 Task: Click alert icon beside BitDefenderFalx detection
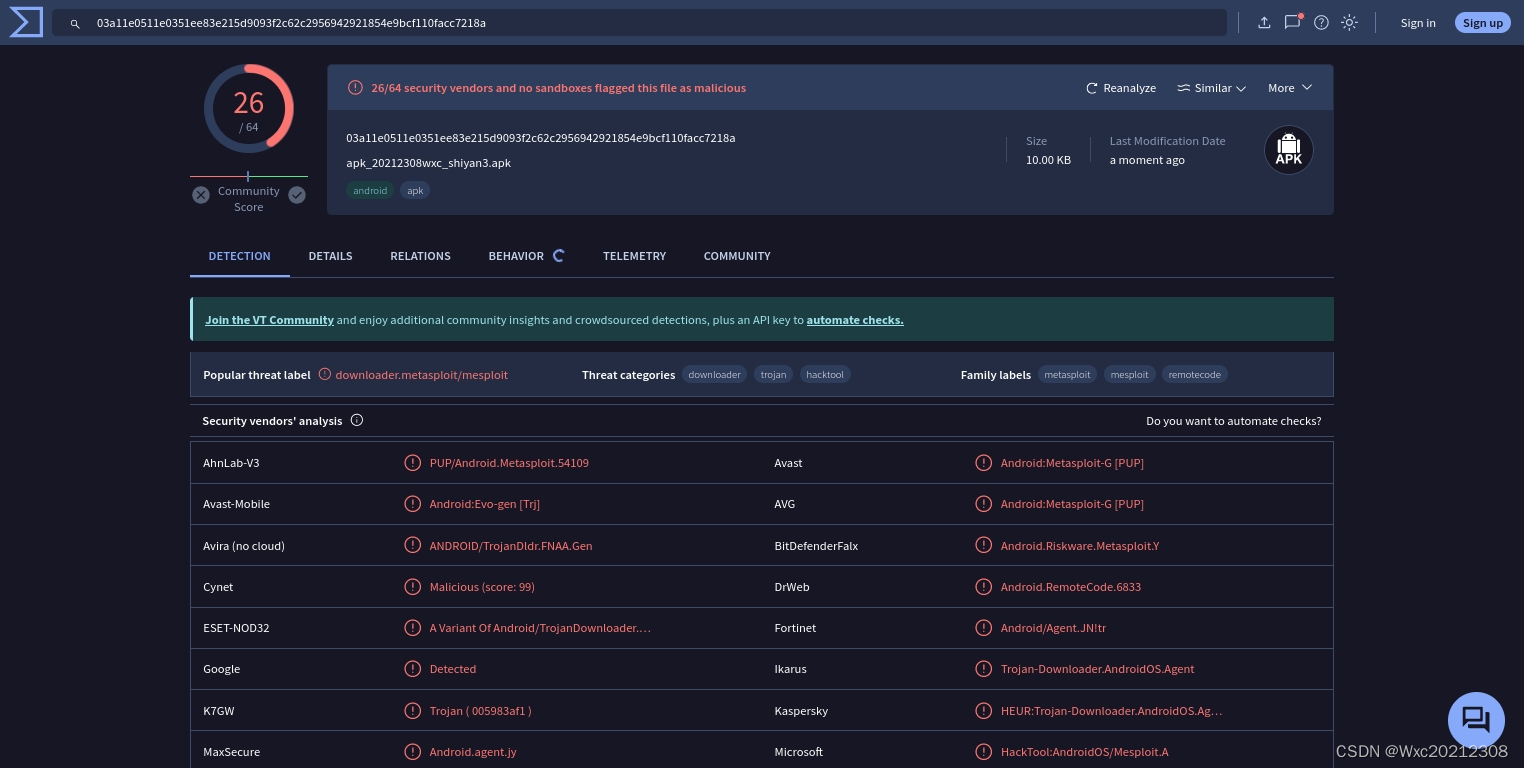pos(984,545)
